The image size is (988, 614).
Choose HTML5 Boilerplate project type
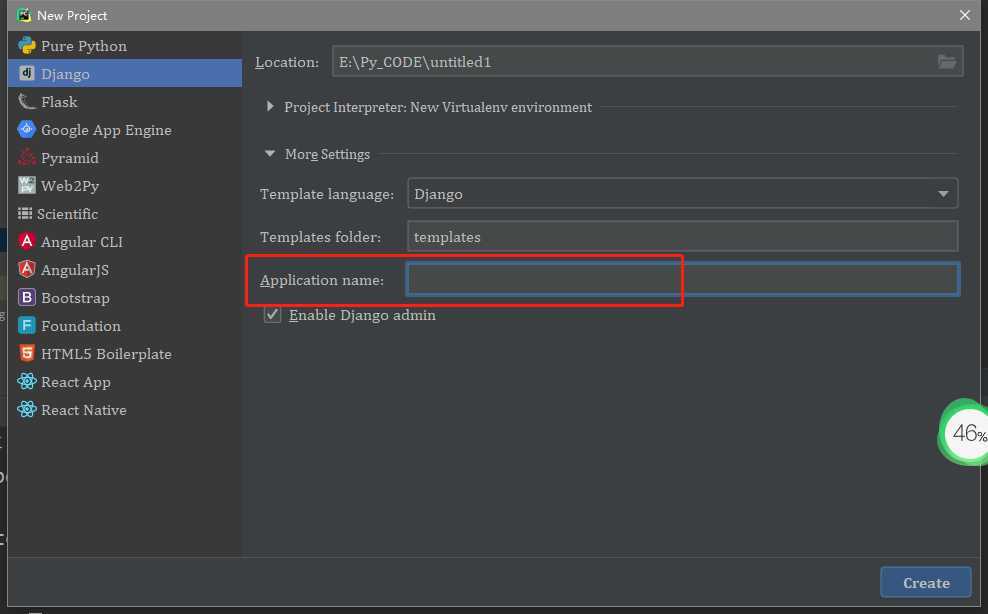click(106, 354)
